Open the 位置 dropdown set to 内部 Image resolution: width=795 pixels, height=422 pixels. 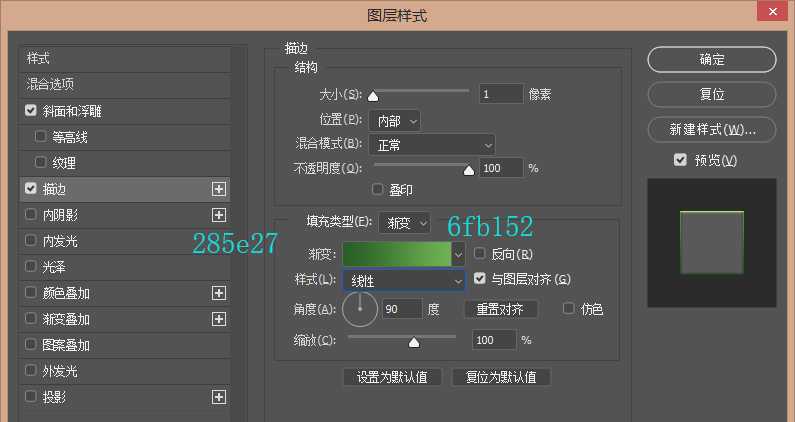pyautogui.click(x=394, y=120)
